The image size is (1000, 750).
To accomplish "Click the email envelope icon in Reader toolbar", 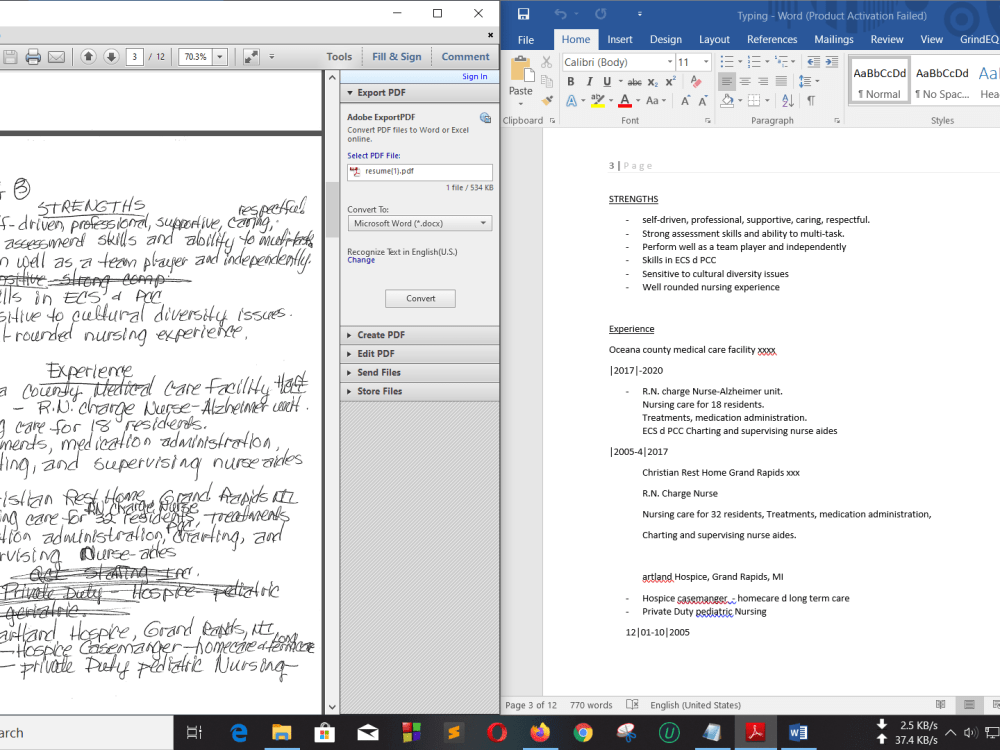I will (x=57, y=57).
